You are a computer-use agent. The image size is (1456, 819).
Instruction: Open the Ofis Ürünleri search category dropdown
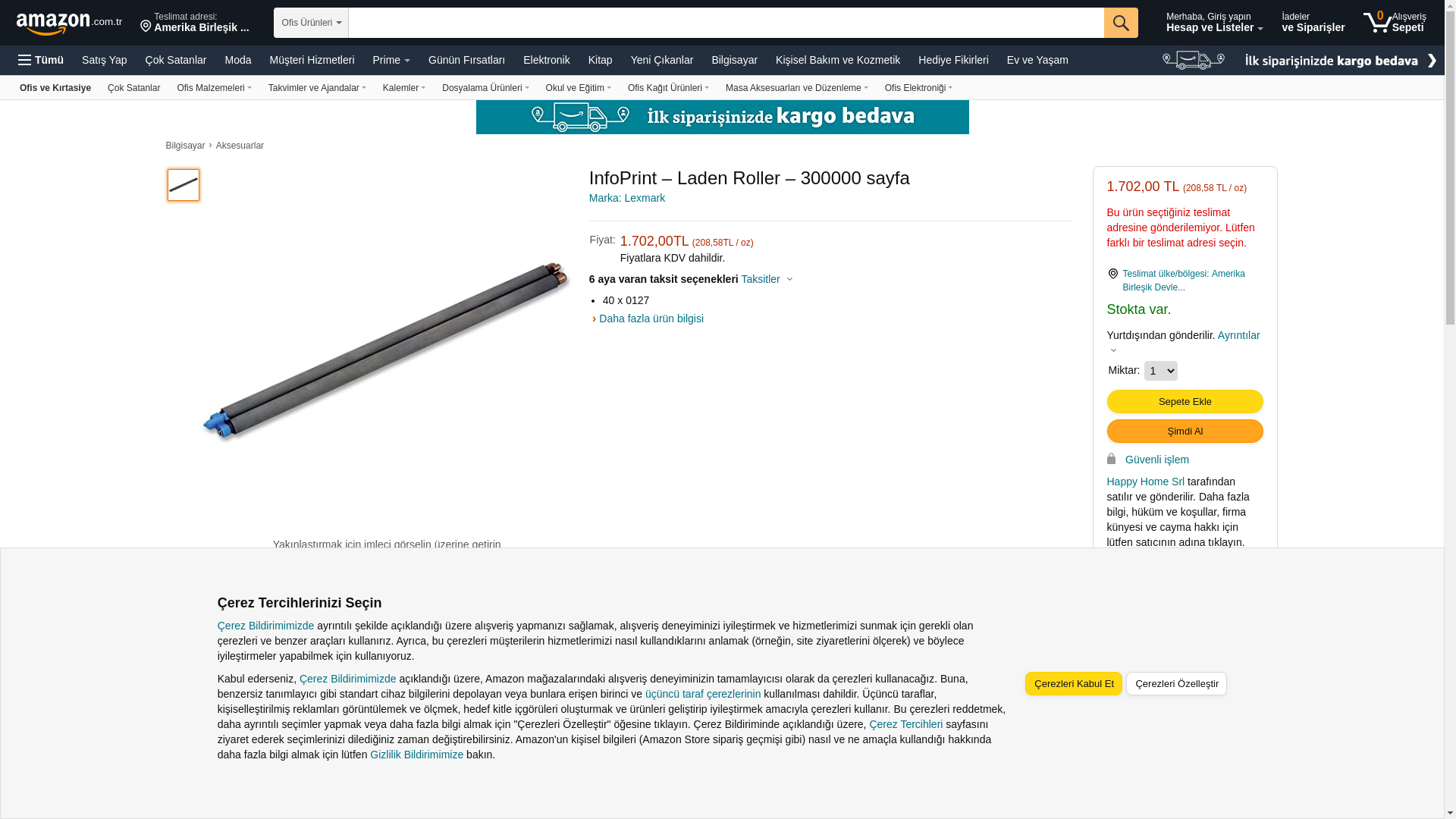[311, 23]
